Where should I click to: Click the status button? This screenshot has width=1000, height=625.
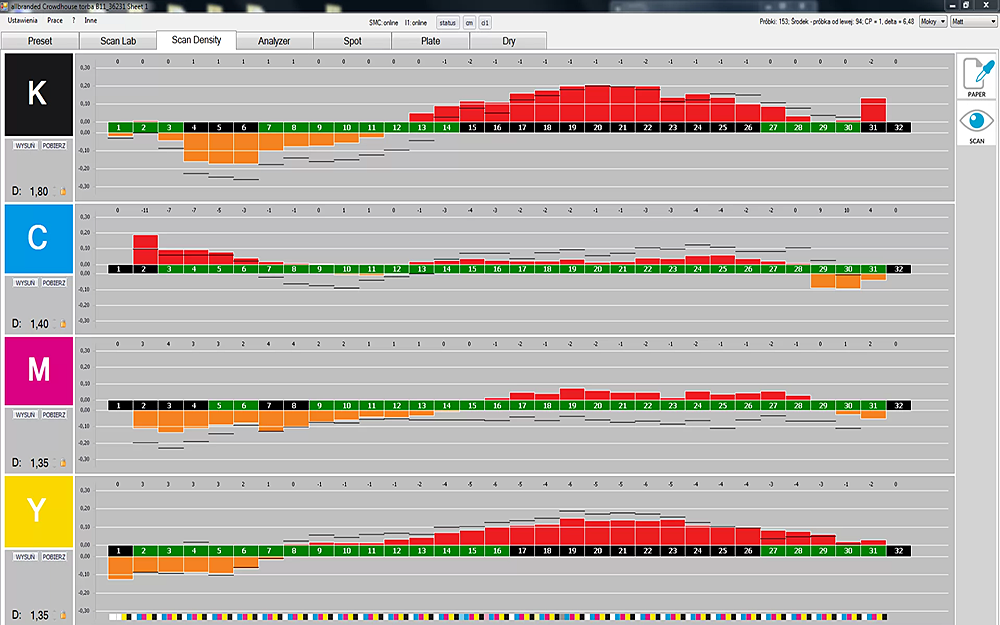(448, 22)
